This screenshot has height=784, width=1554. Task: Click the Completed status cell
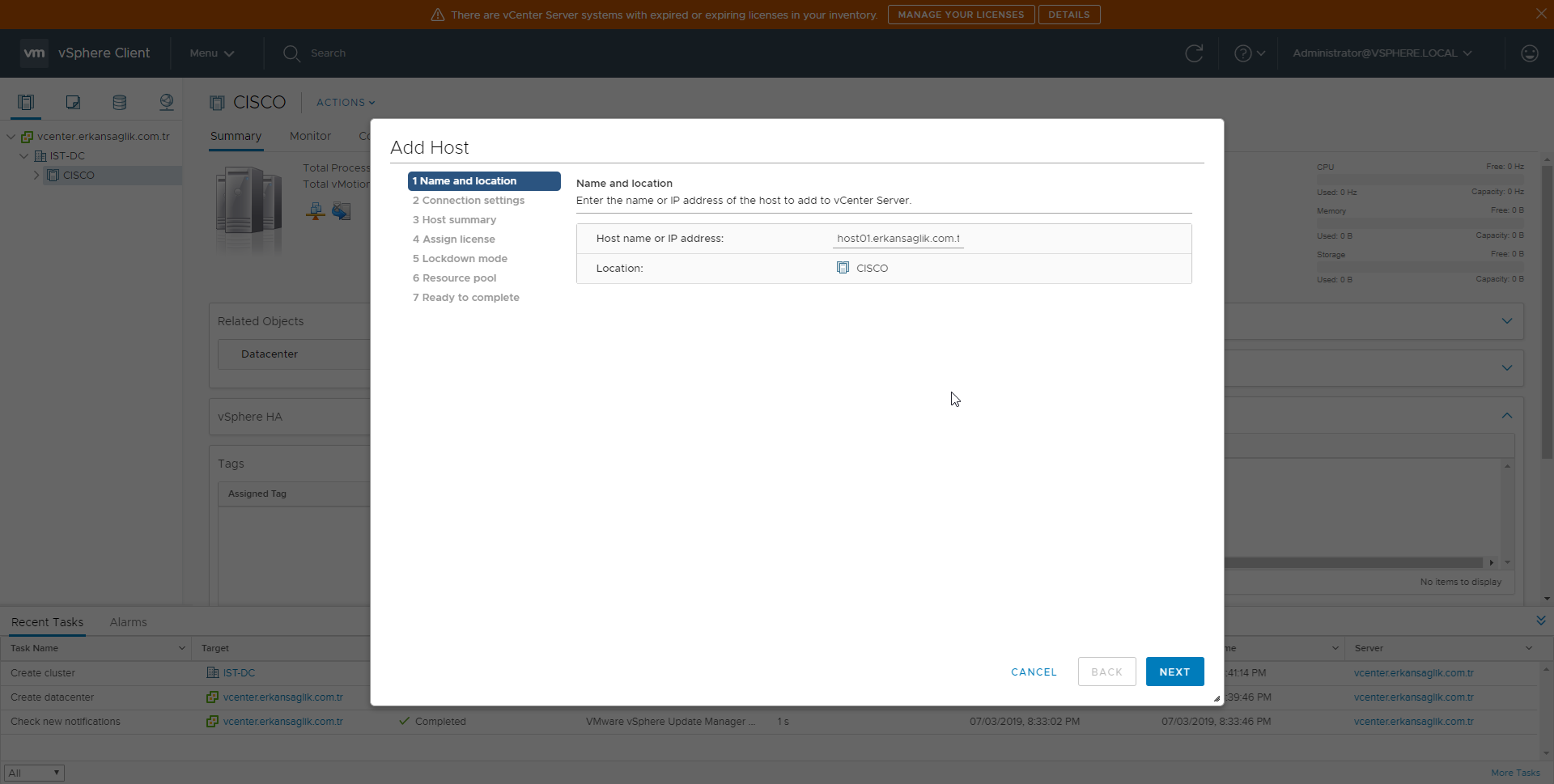pos(440,722)
